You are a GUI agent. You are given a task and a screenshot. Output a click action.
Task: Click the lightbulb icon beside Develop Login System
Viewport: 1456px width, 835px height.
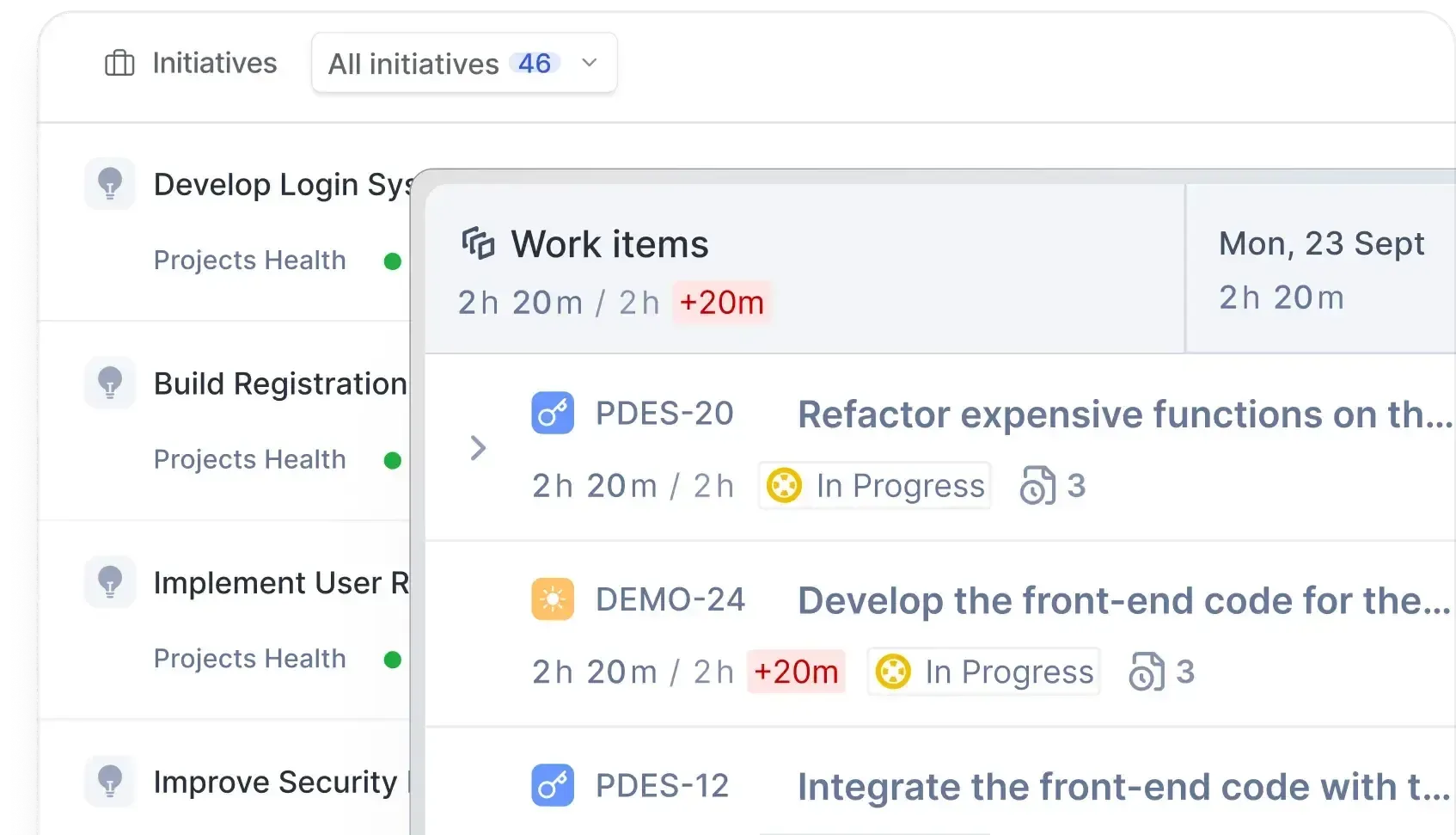pos(109,183)
